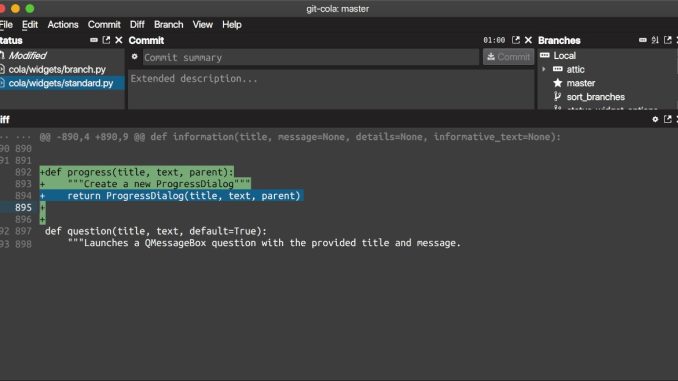Click the star icon beside master
The image size is (678, 381).
(x=558, y=83)
